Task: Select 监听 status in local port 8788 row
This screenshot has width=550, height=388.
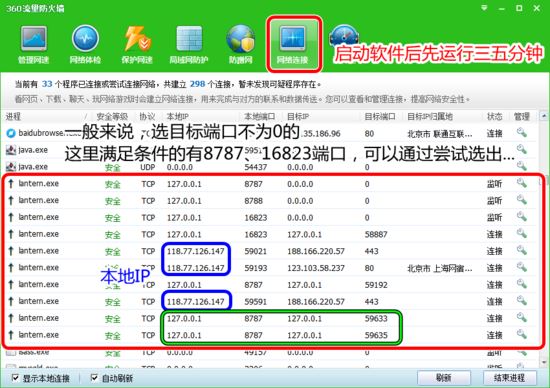Action: coord(495,201)
